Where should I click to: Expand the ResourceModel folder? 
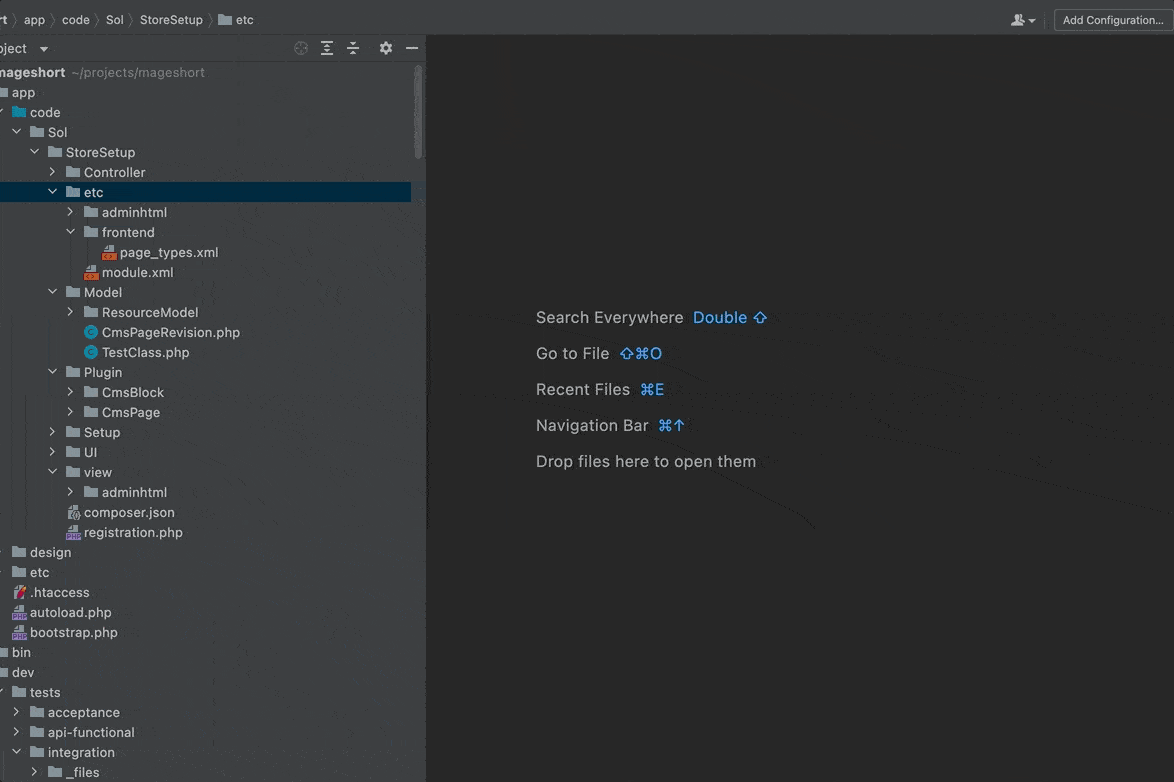click(x=71, y=312)
